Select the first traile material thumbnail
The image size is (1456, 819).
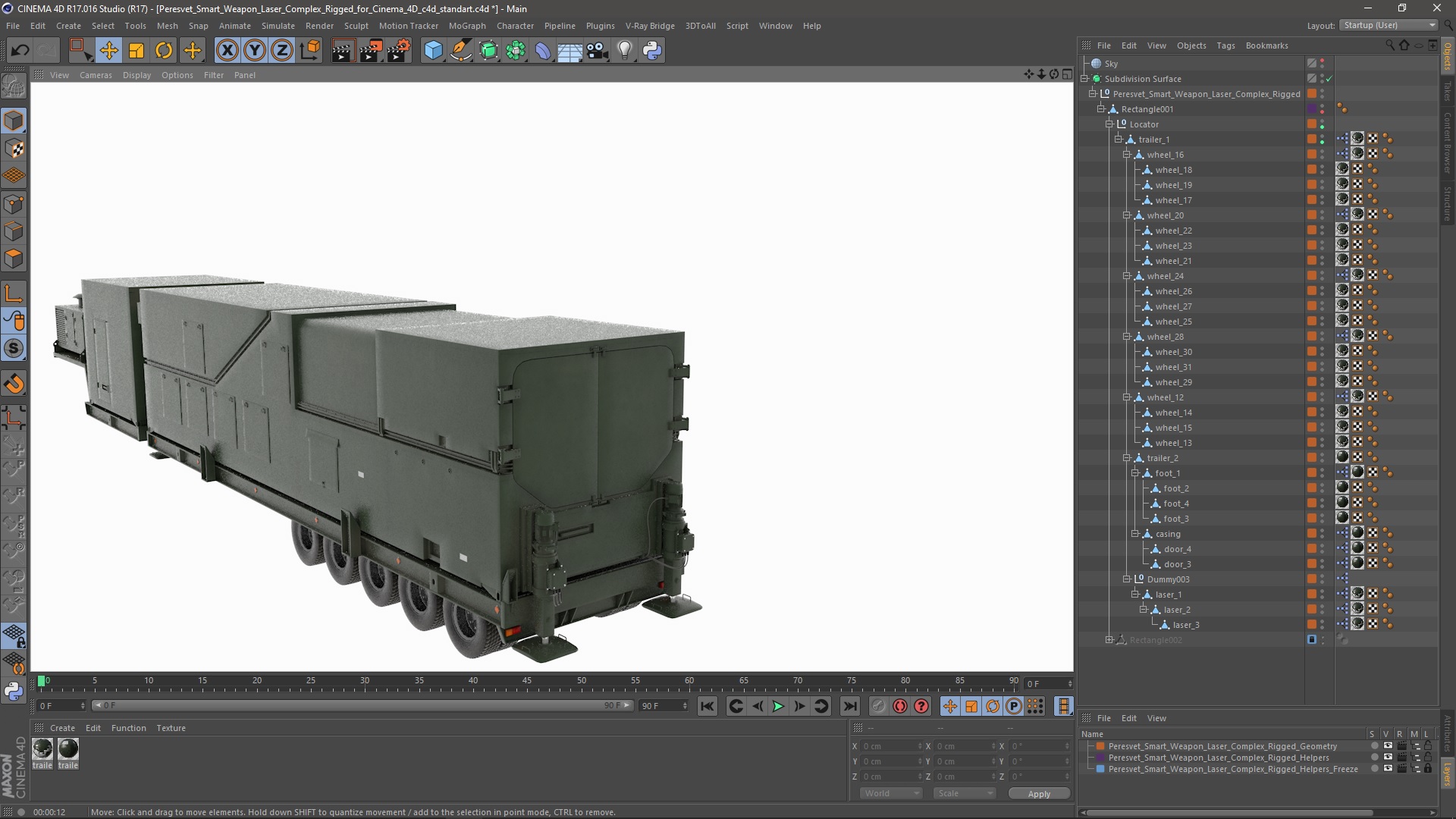[x=42, y=749]
